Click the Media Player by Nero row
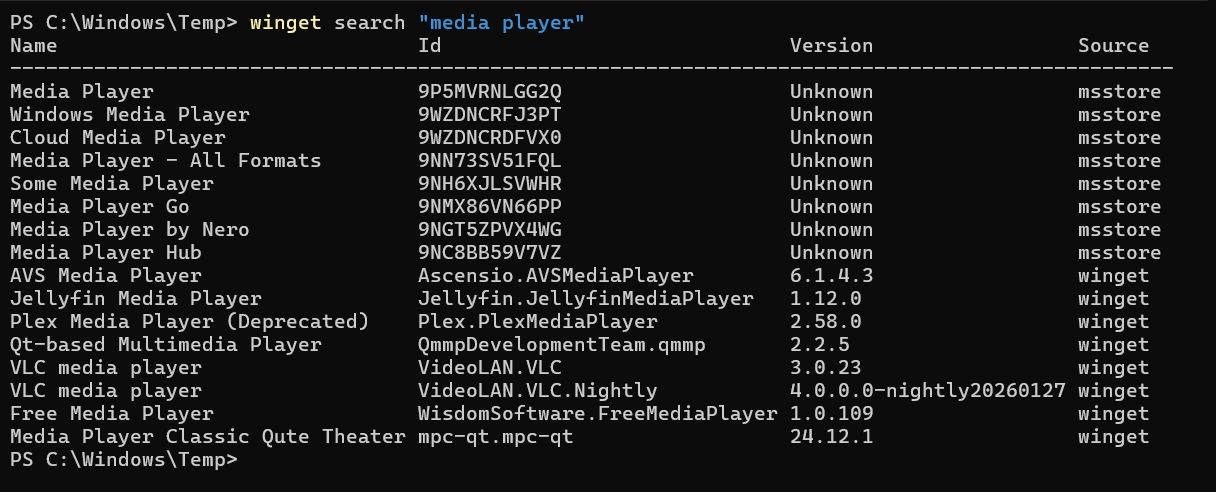1216x492 pixels. coord(130,230)
